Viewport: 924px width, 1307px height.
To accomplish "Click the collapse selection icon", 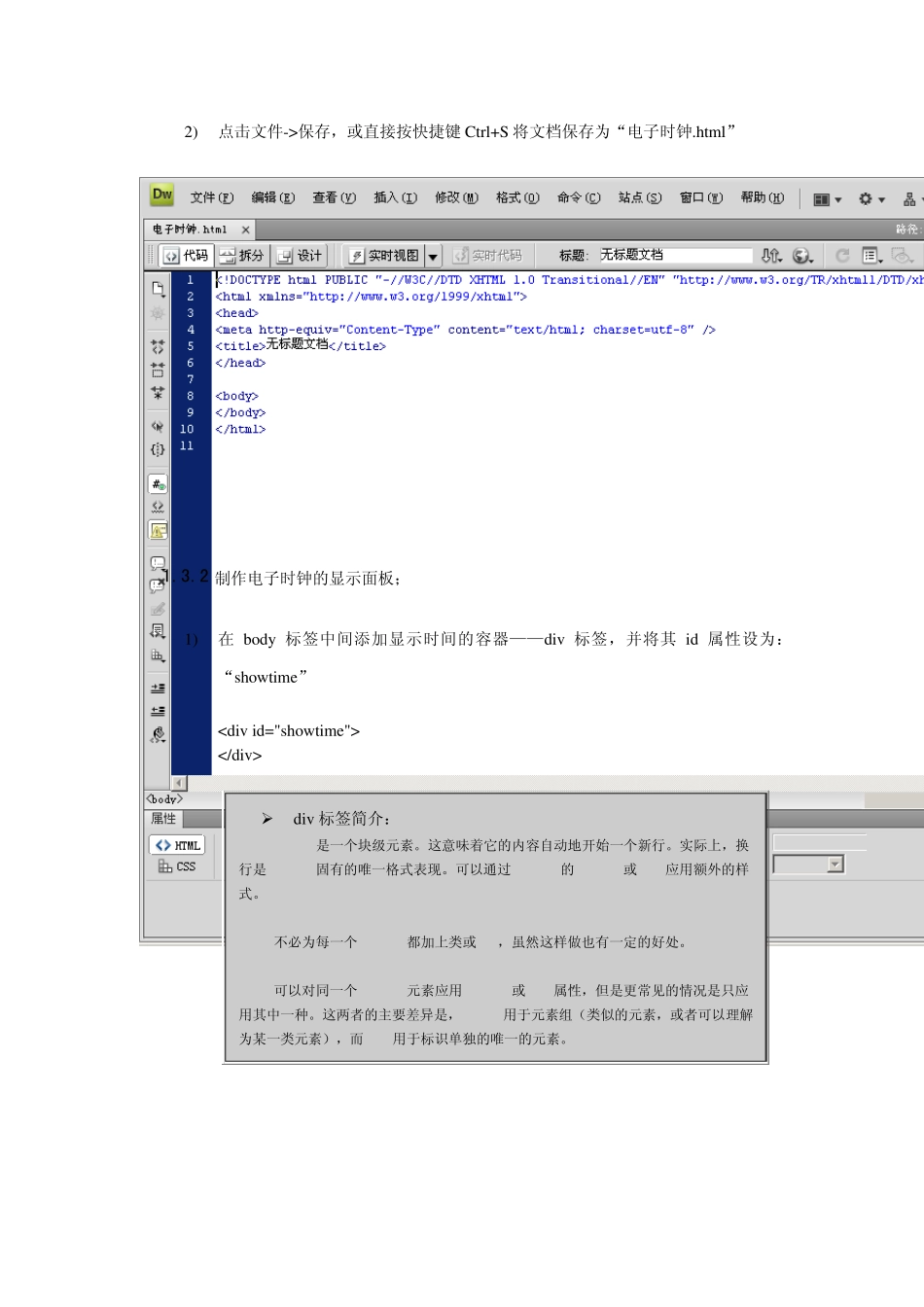I will coord(158,370).
